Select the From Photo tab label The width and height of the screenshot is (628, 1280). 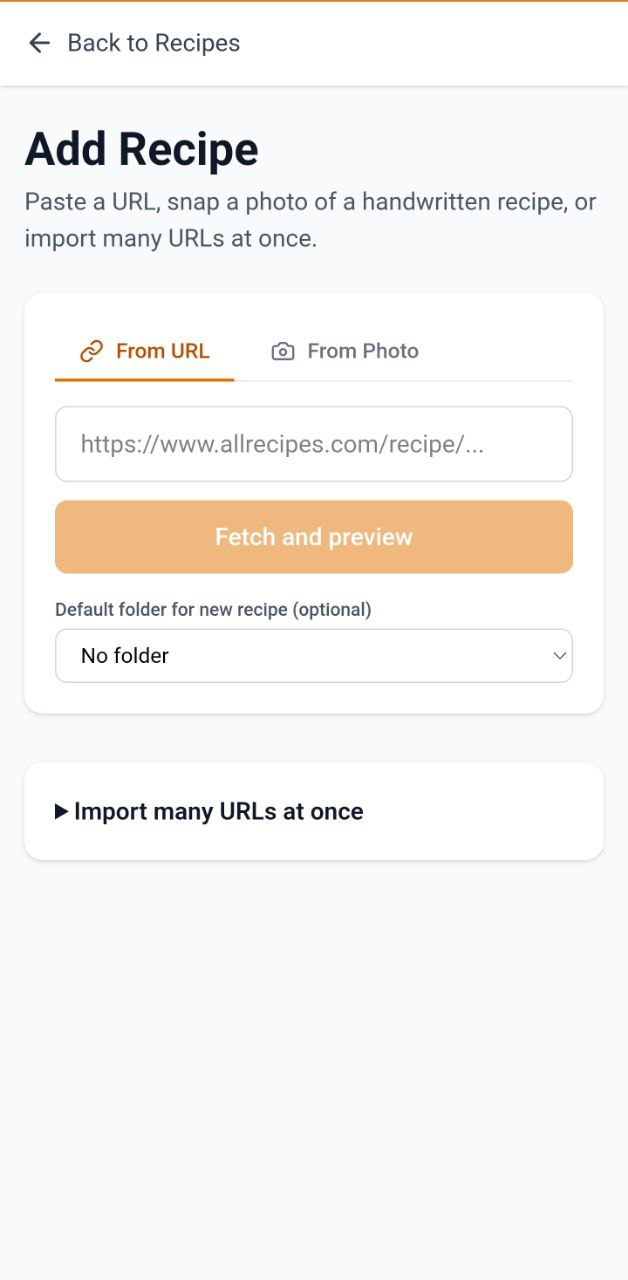click(362, 351)
